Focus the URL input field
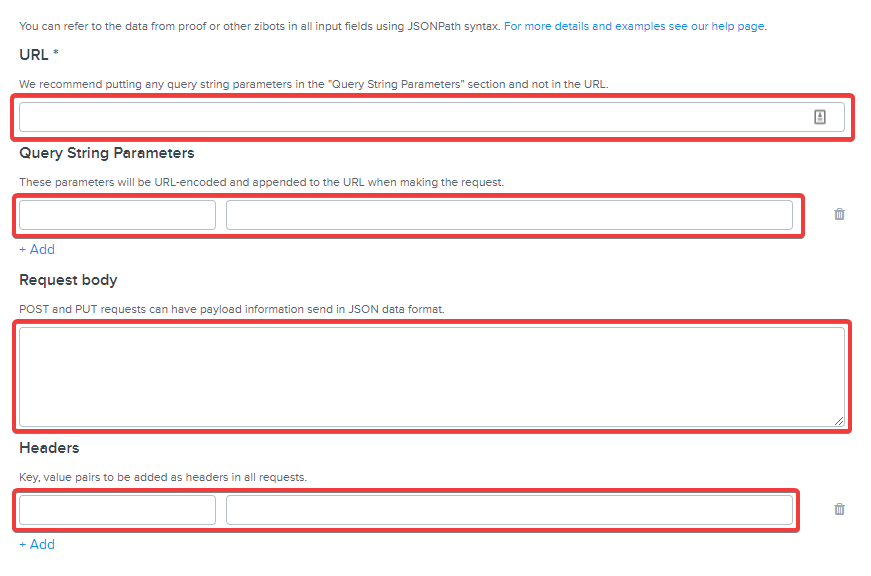871x576 pixels. click(x=410, y=117)
